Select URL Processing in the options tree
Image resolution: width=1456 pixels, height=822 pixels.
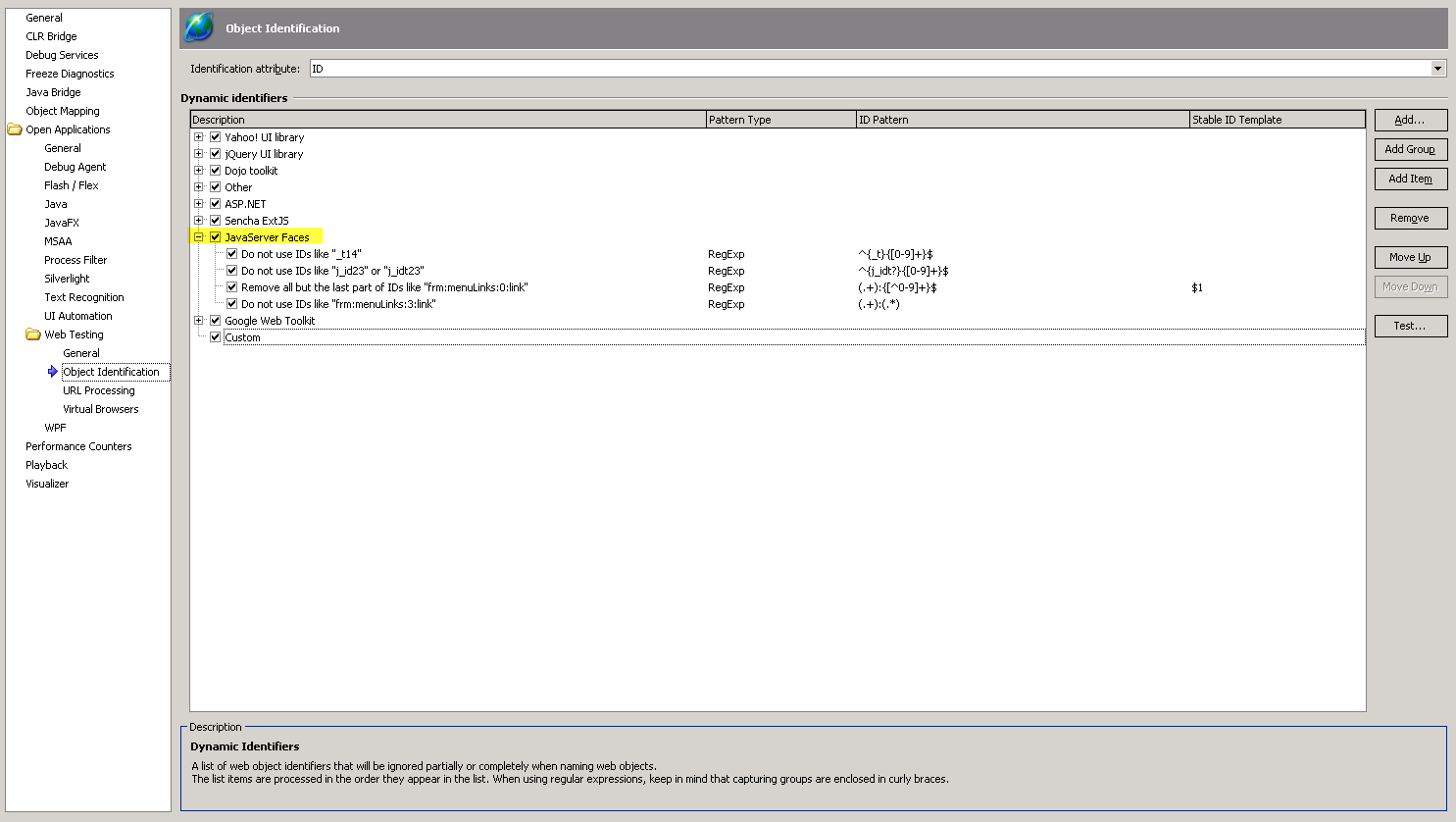coord(99,390)
